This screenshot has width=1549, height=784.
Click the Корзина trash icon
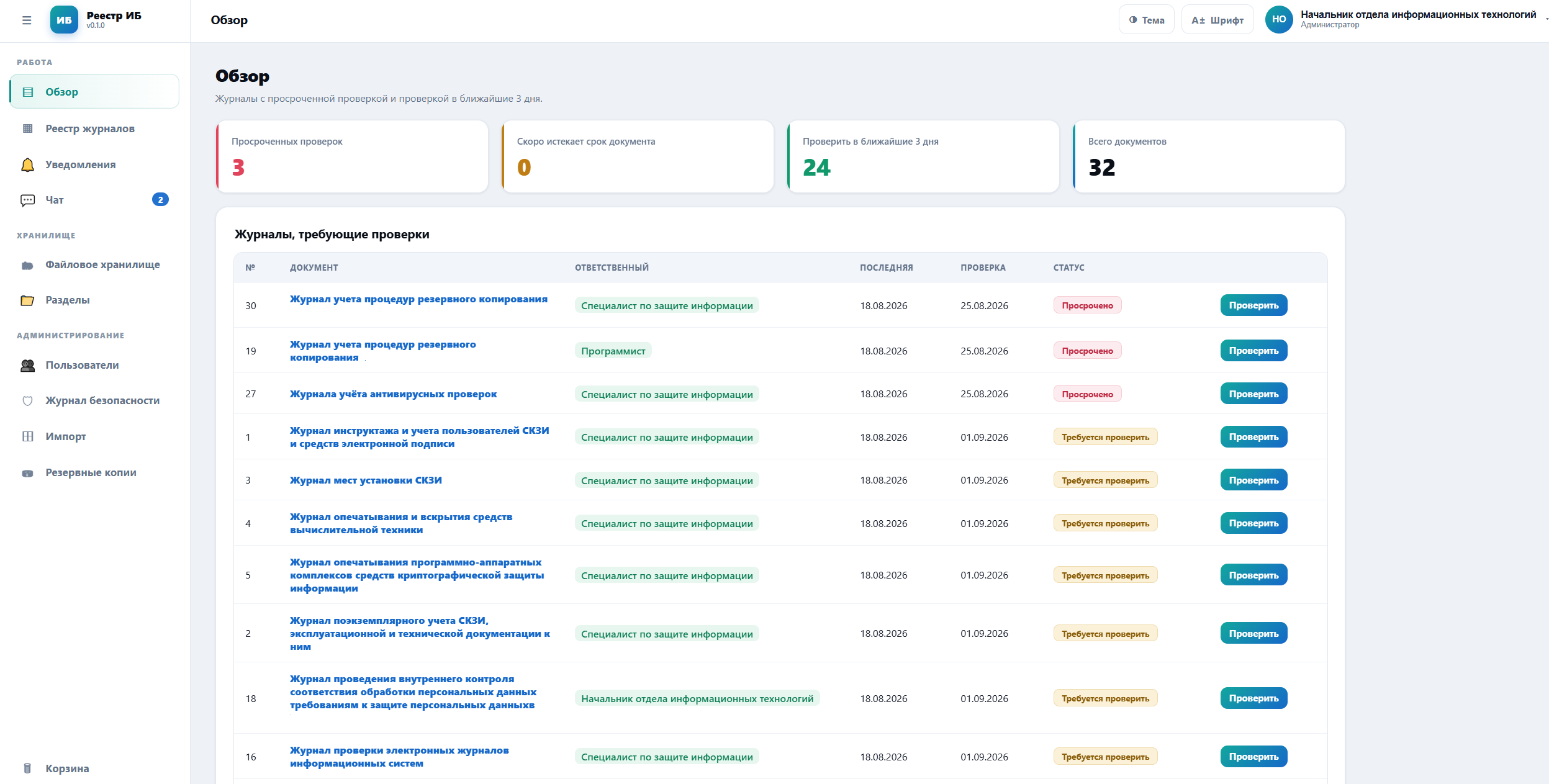[x=27, y=768]
